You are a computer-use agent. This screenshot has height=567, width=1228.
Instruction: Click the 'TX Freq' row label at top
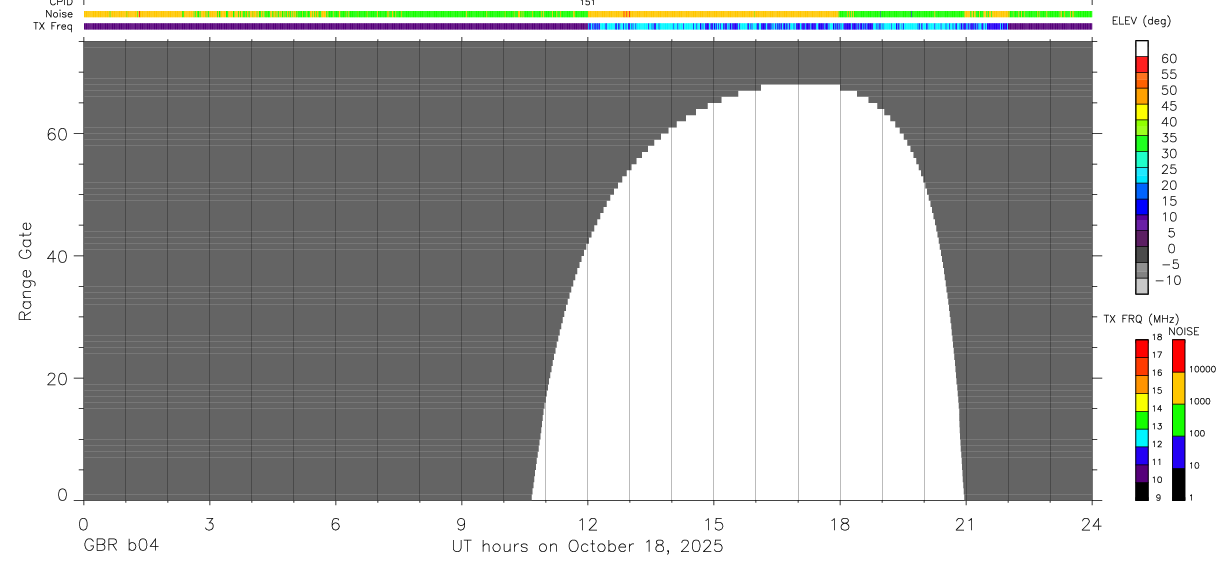tap(53, 26)
